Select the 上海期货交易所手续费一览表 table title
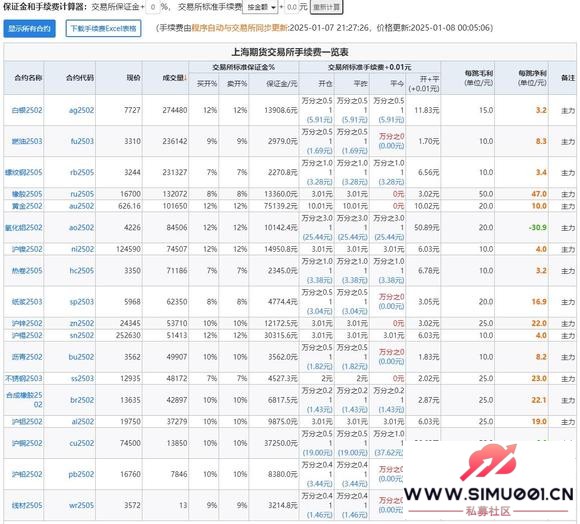 [290, 52]
